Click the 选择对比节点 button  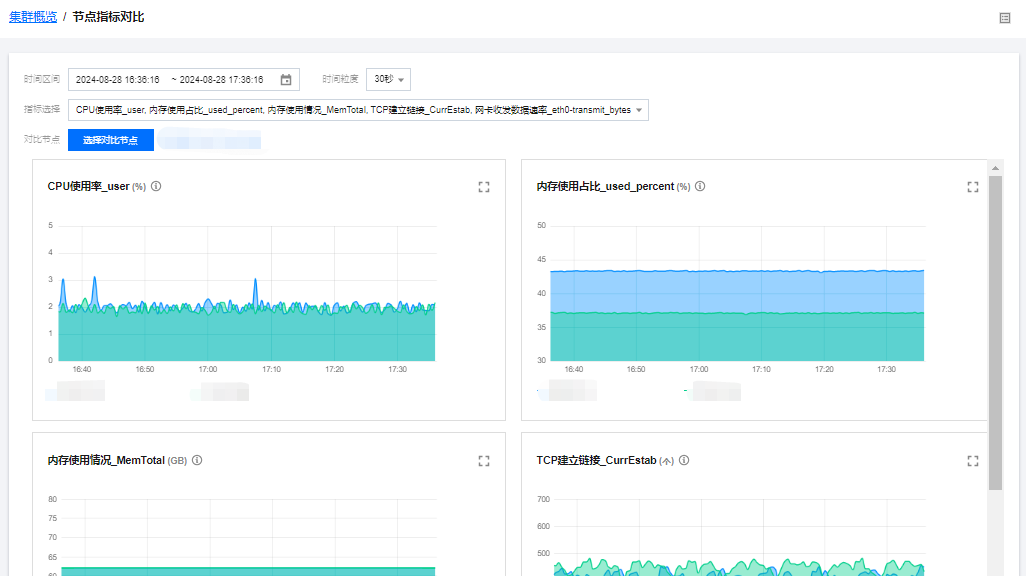tap(111, 140)
